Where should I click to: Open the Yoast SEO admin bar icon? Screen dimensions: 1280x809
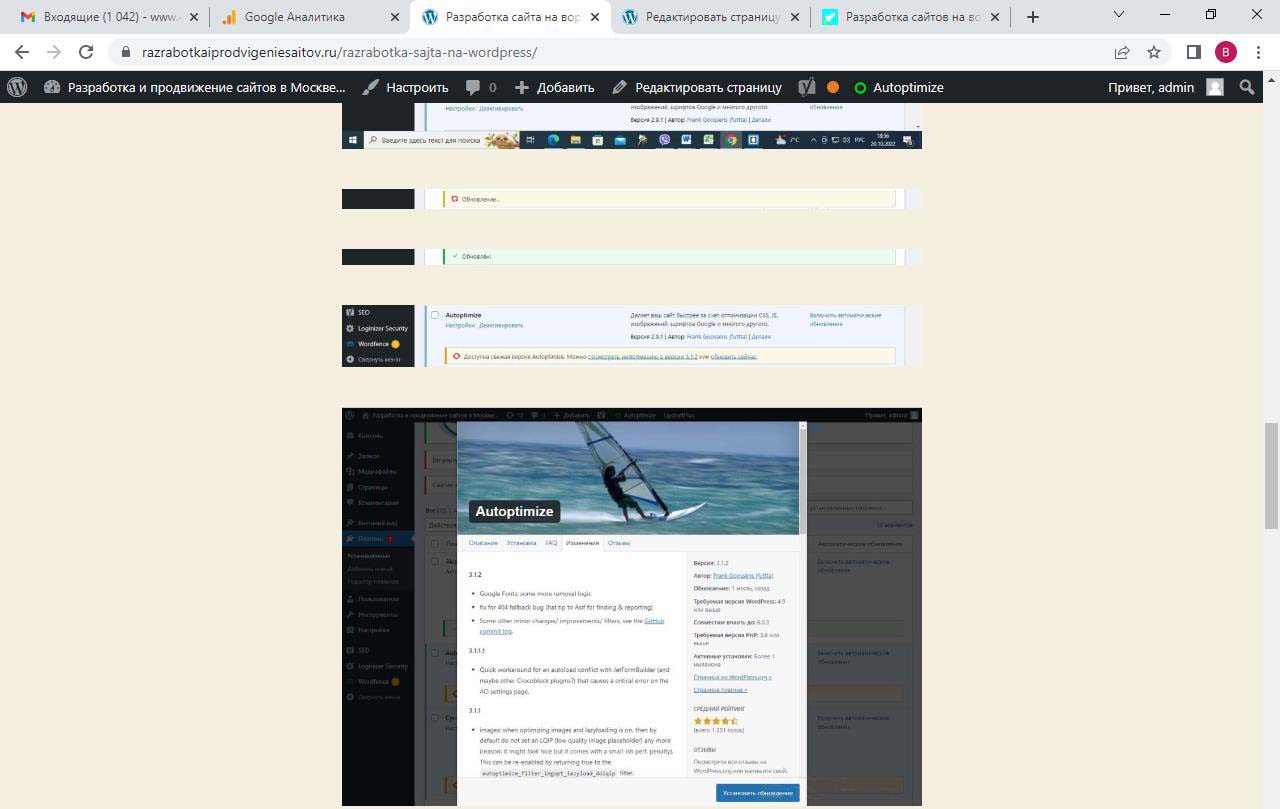pyautogui.click(x=807, y=87)
